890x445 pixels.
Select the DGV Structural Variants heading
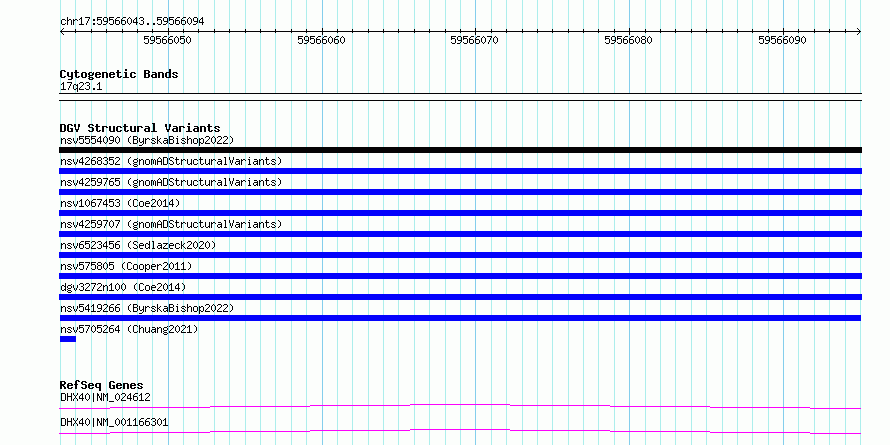(x=140, y=128)
